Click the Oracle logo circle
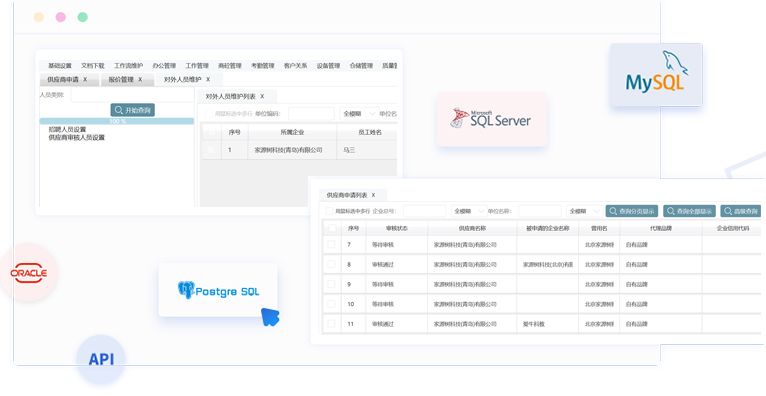 [x=29, y=272]
